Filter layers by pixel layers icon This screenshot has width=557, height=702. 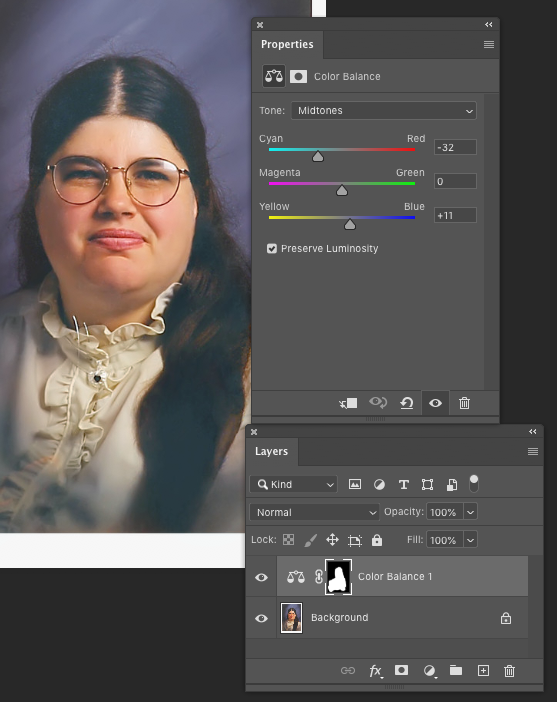(x=355, y=484)
